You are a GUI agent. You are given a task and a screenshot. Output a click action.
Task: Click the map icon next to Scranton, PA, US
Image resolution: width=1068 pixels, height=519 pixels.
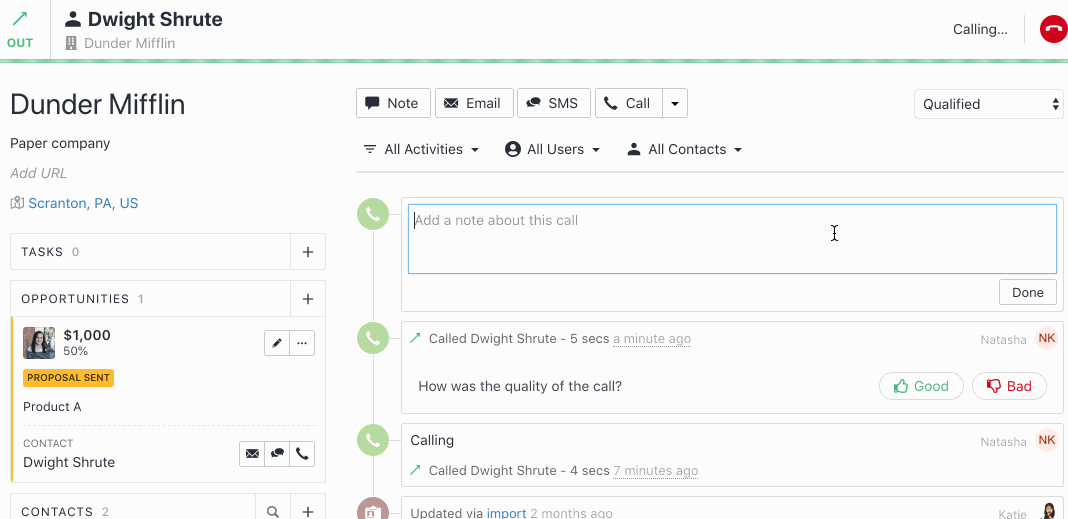[17, 203]
